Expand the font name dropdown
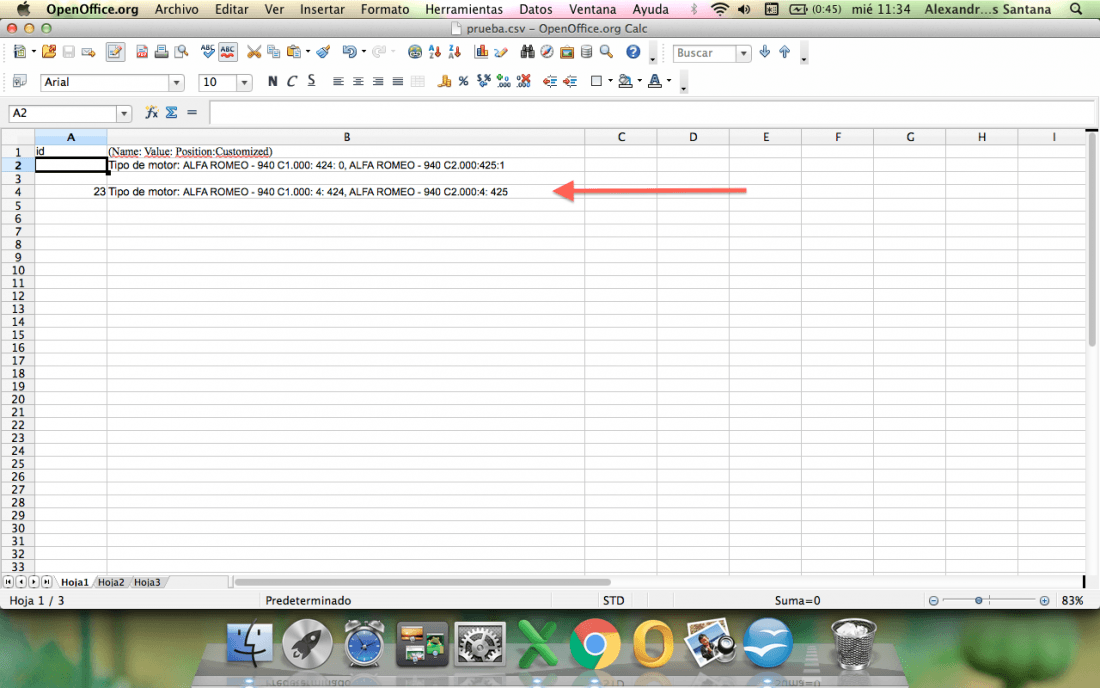This screenshot has height=688, width=1100. 176,83
